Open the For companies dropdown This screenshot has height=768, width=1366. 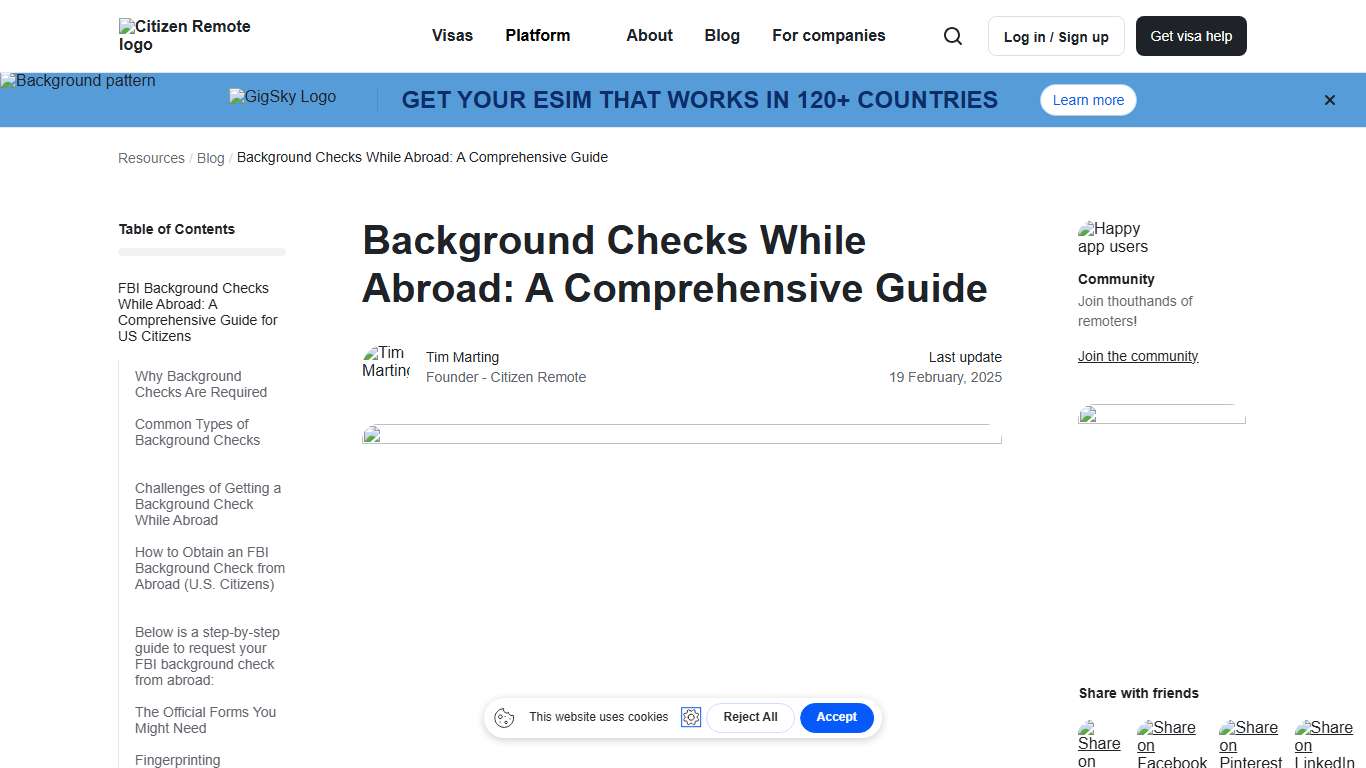tap(828, 36)
